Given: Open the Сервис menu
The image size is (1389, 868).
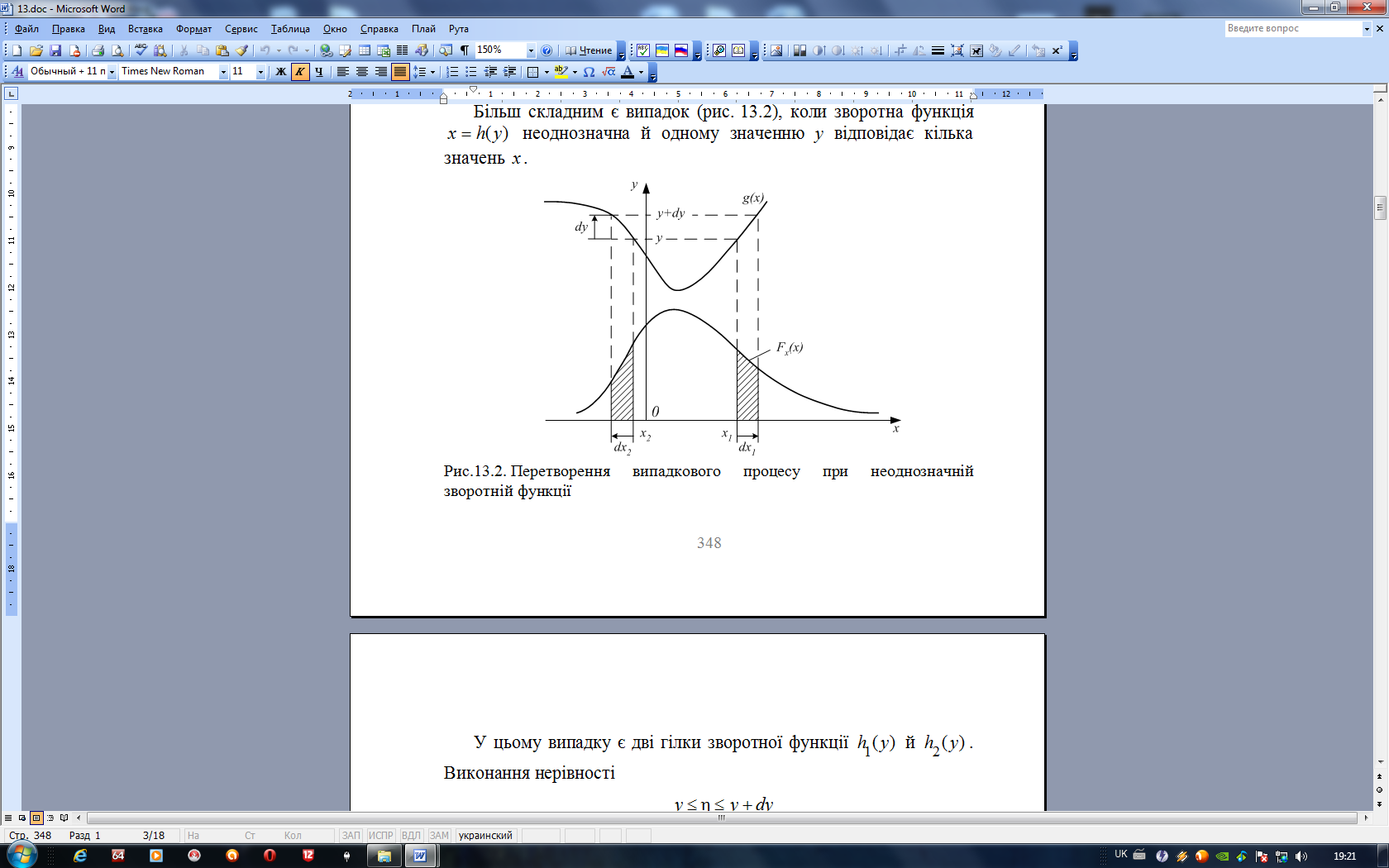Looking at the screenshot, I should pos(241,29).
